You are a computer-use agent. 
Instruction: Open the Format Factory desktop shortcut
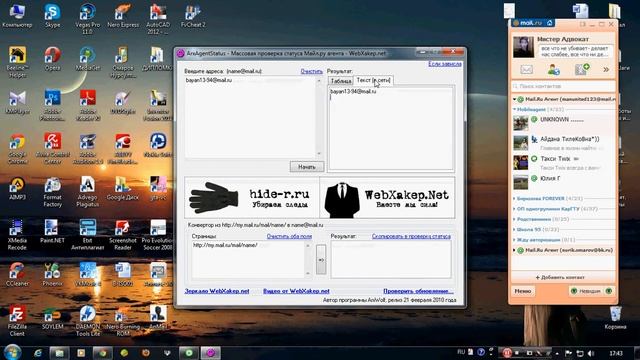click(x=53, y=192)
